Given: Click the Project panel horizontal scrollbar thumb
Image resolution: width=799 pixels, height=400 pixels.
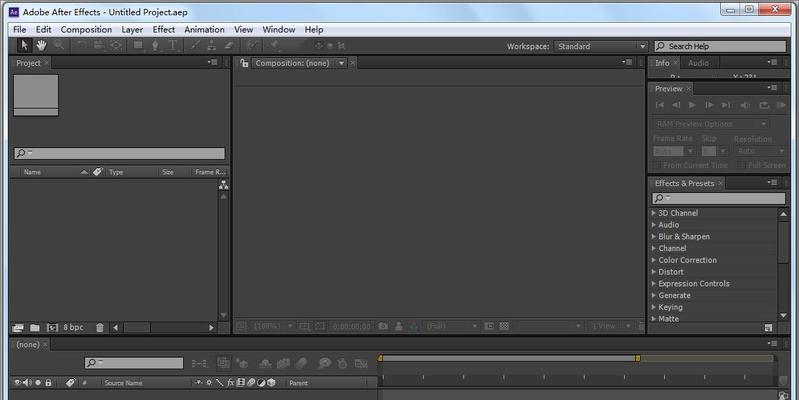Looking at the screenshot, I should coord(137,328).
